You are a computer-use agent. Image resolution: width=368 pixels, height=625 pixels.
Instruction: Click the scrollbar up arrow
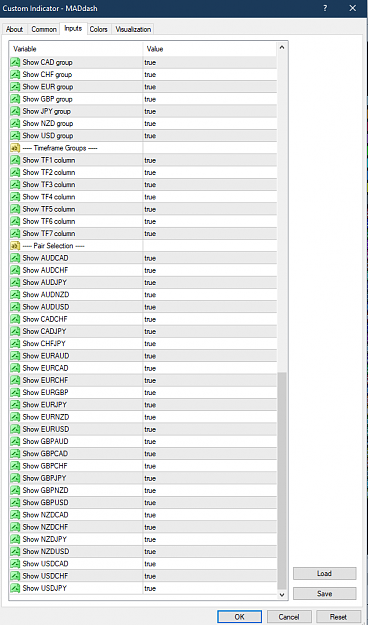click(282, 48)
